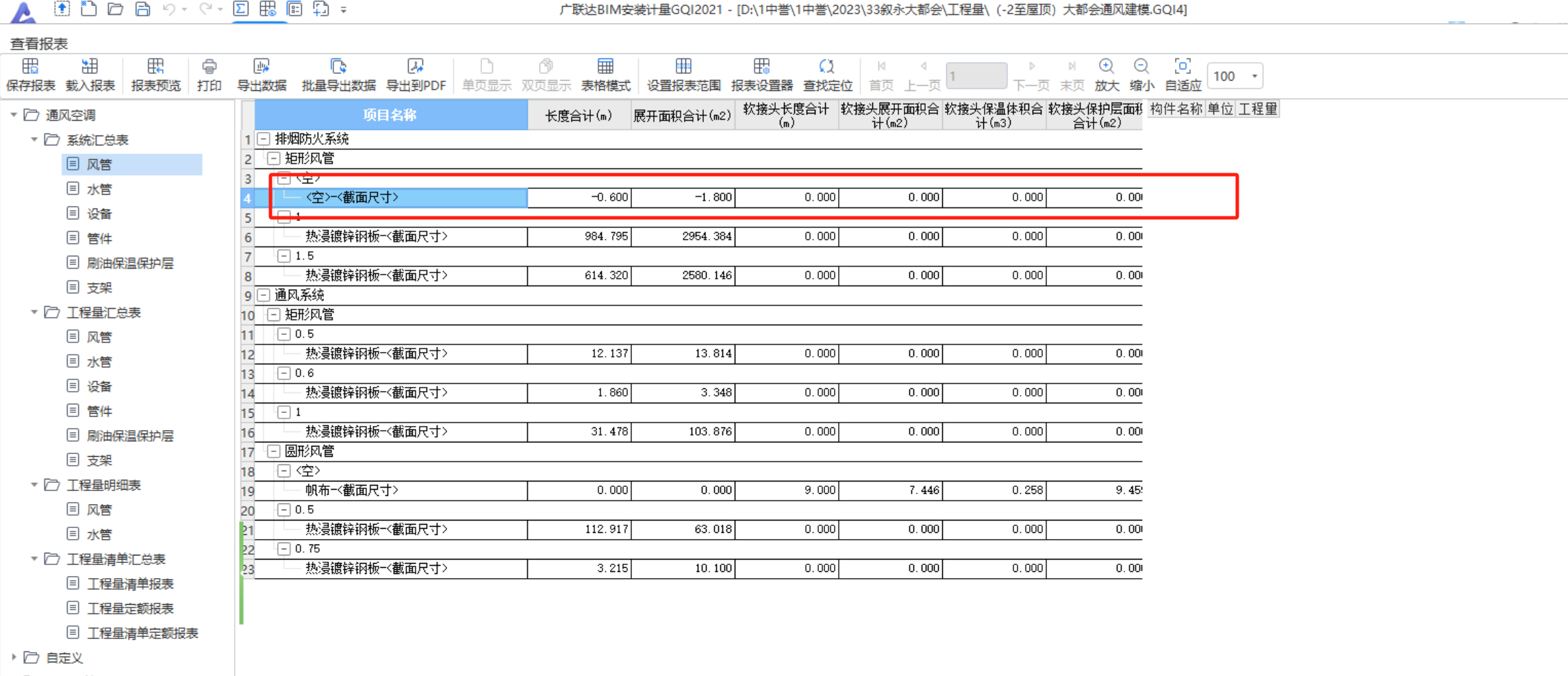Click the redo arrow icon

205,10
